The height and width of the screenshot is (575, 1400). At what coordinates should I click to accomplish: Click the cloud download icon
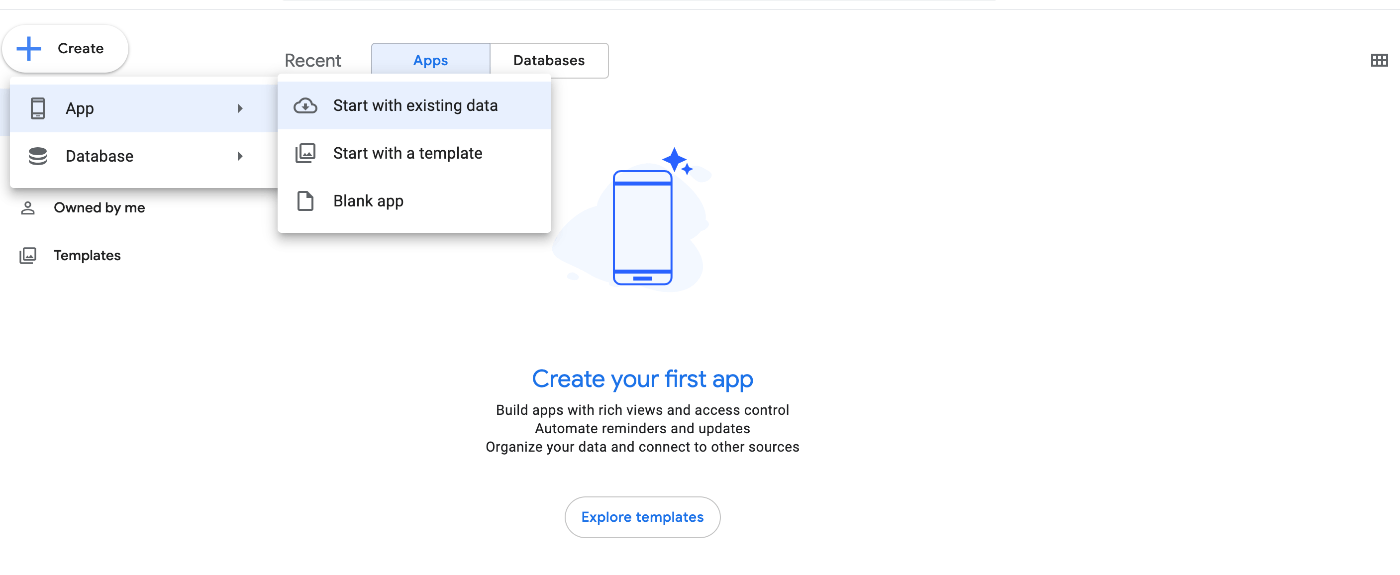(305, 106)
